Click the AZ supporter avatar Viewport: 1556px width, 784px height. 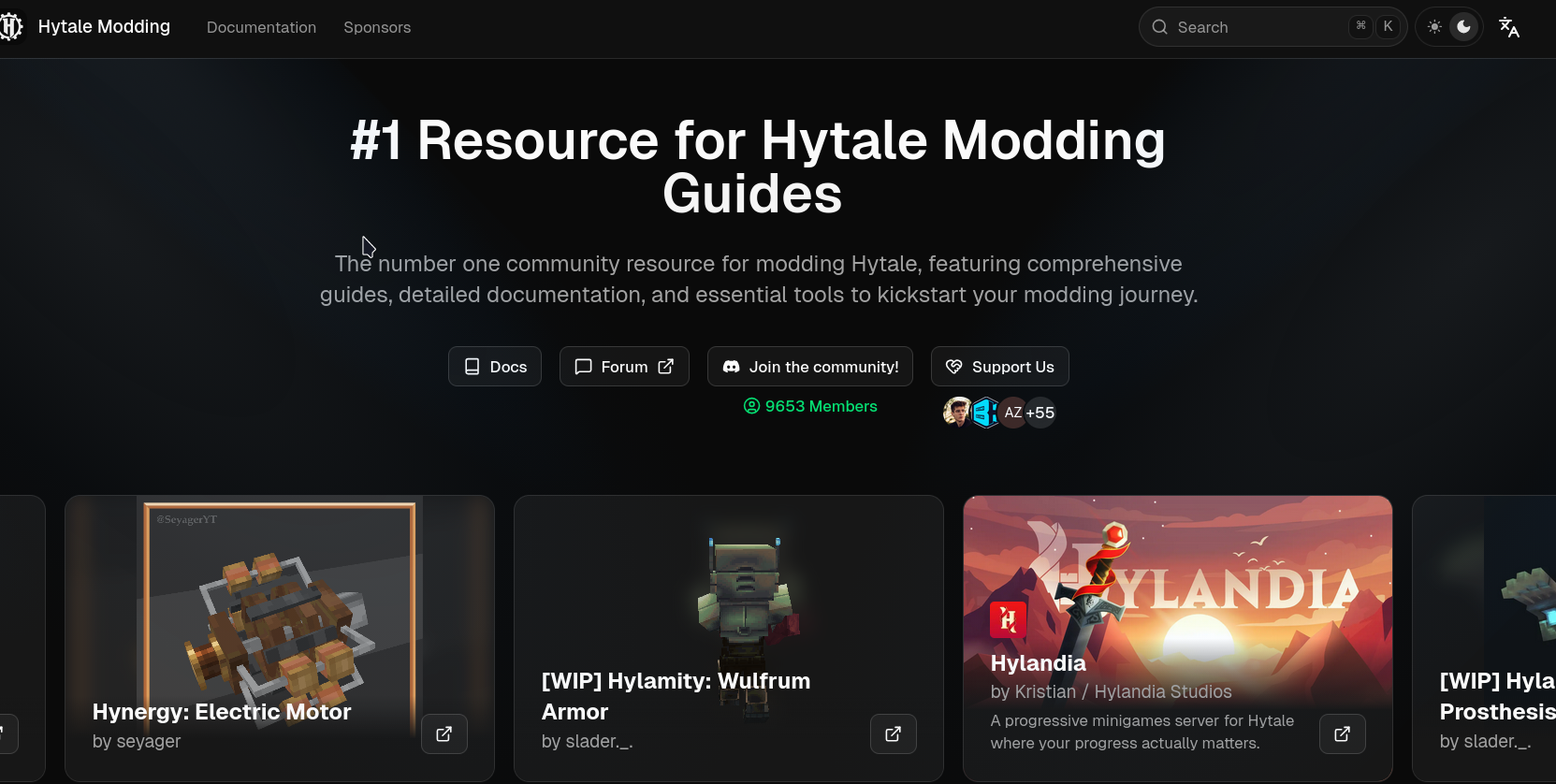pos(1012,412)
